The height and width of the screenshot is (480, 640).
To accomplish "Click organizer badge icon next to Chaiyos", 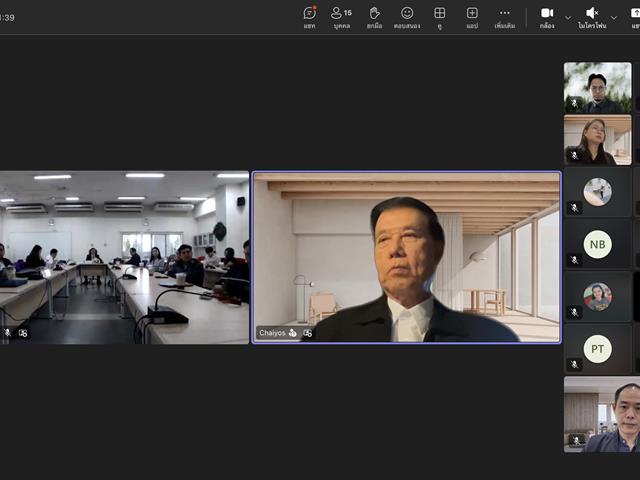I will (x=293, y=333).
